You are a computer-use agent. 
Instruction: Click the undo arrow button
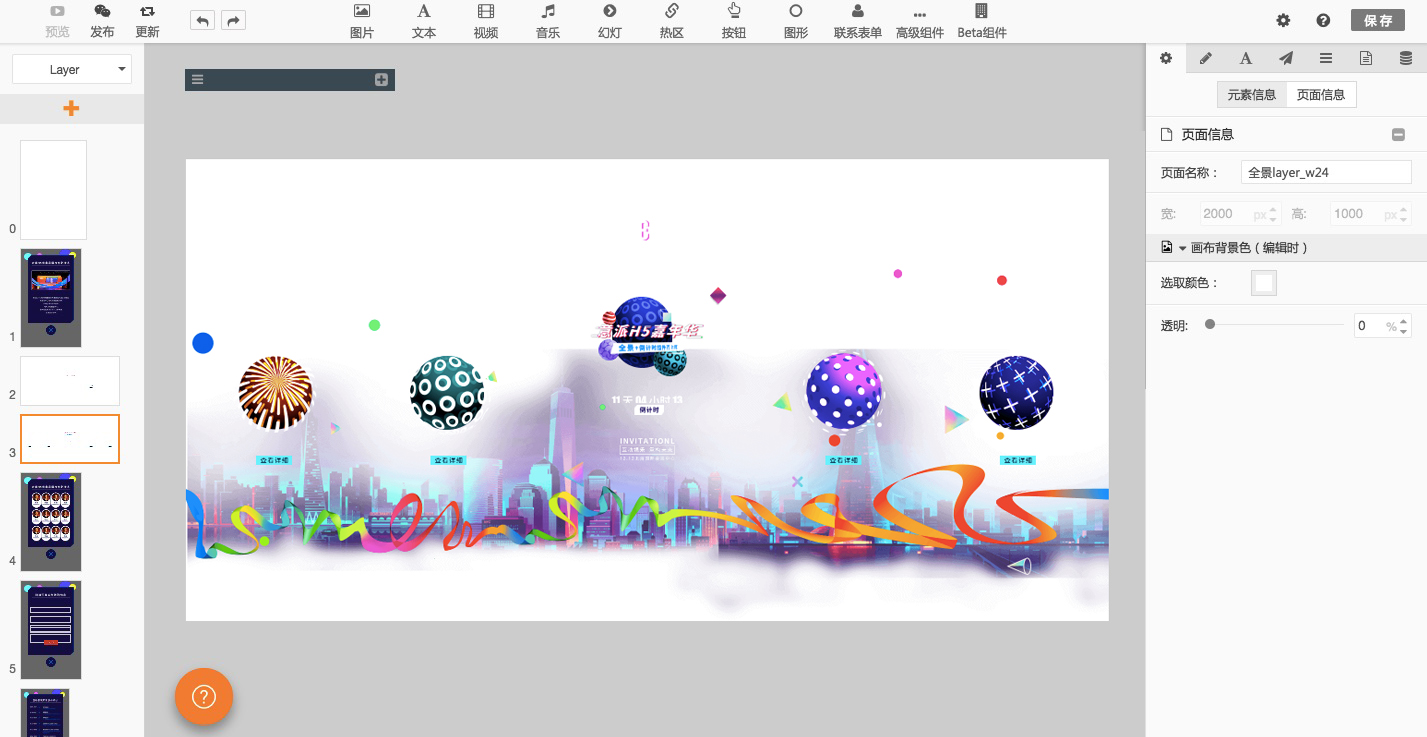coord(202,20)
